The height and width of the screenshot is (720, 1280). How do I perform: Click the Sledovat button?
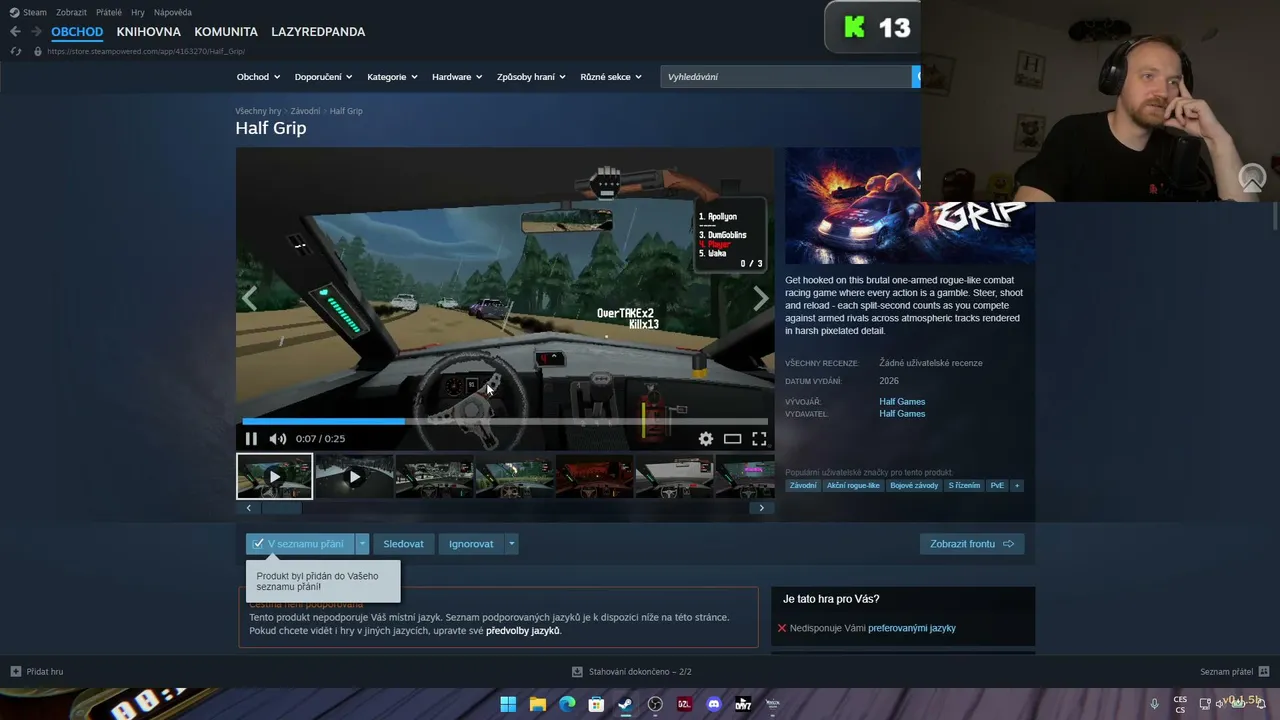point(403,544)
